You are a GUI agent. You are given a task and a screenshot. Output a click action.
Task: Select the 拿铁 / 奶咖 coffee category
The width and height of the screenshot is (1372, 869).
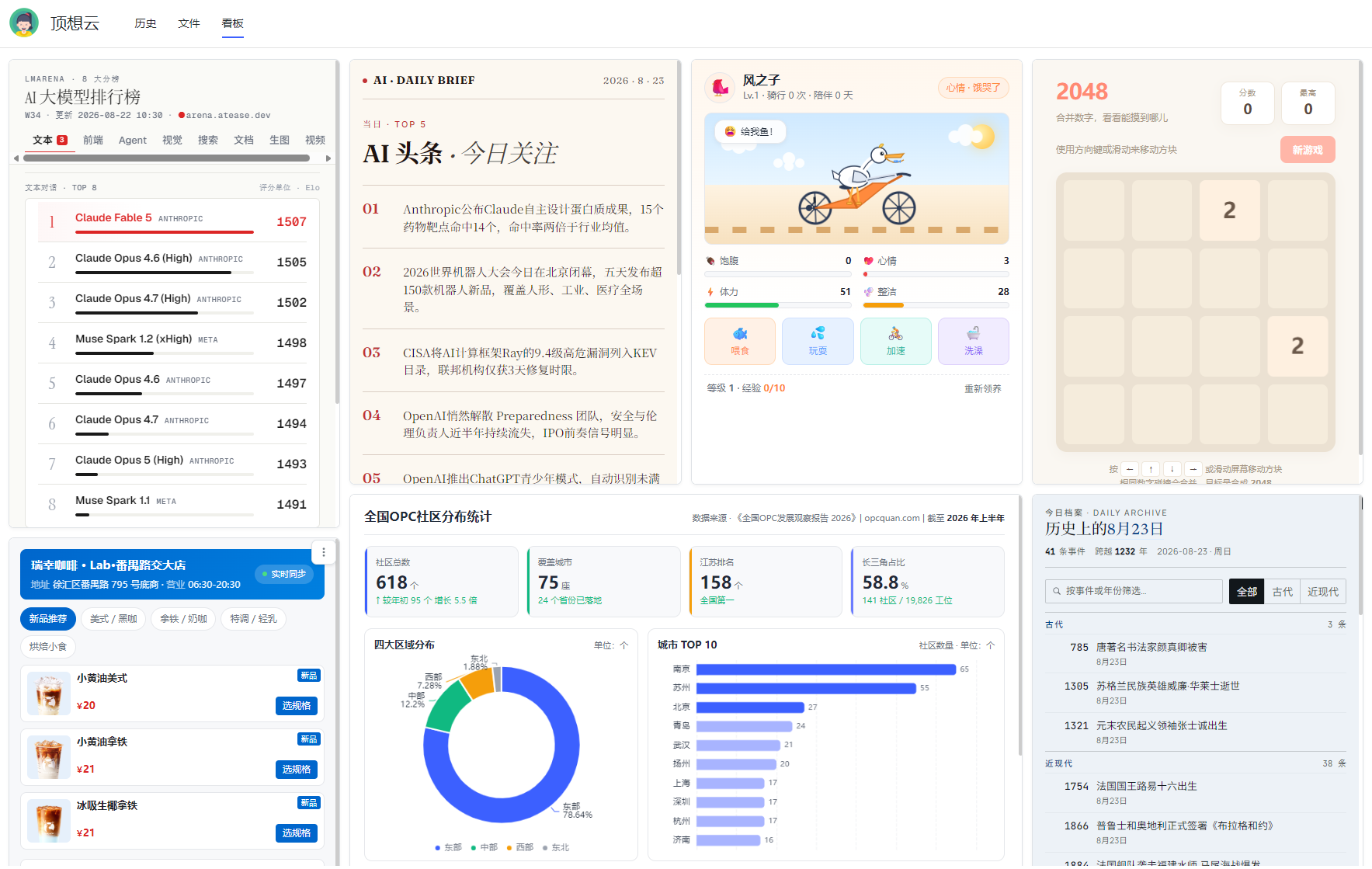pos(183,619)
